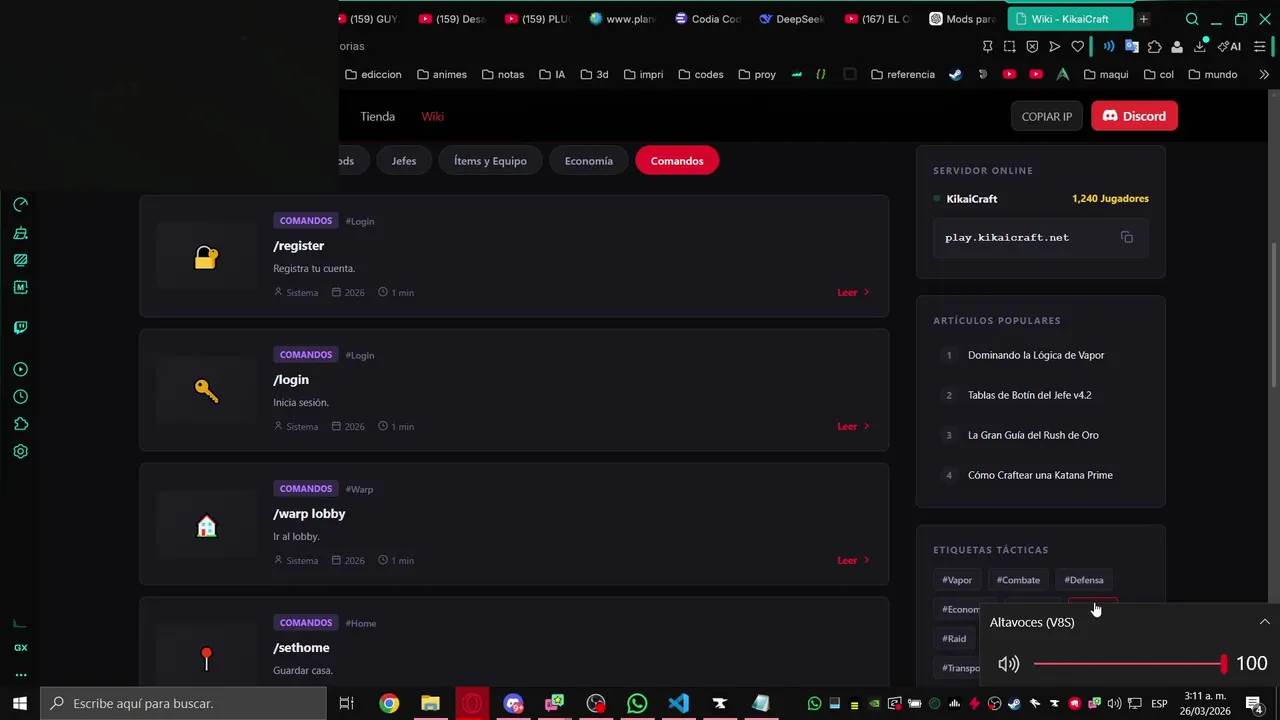This screenshot has width=1280, height=720.
Task: Open extensions puzzle icon in toolbar
Action: pyautogui.click(x=1154, y=46)
